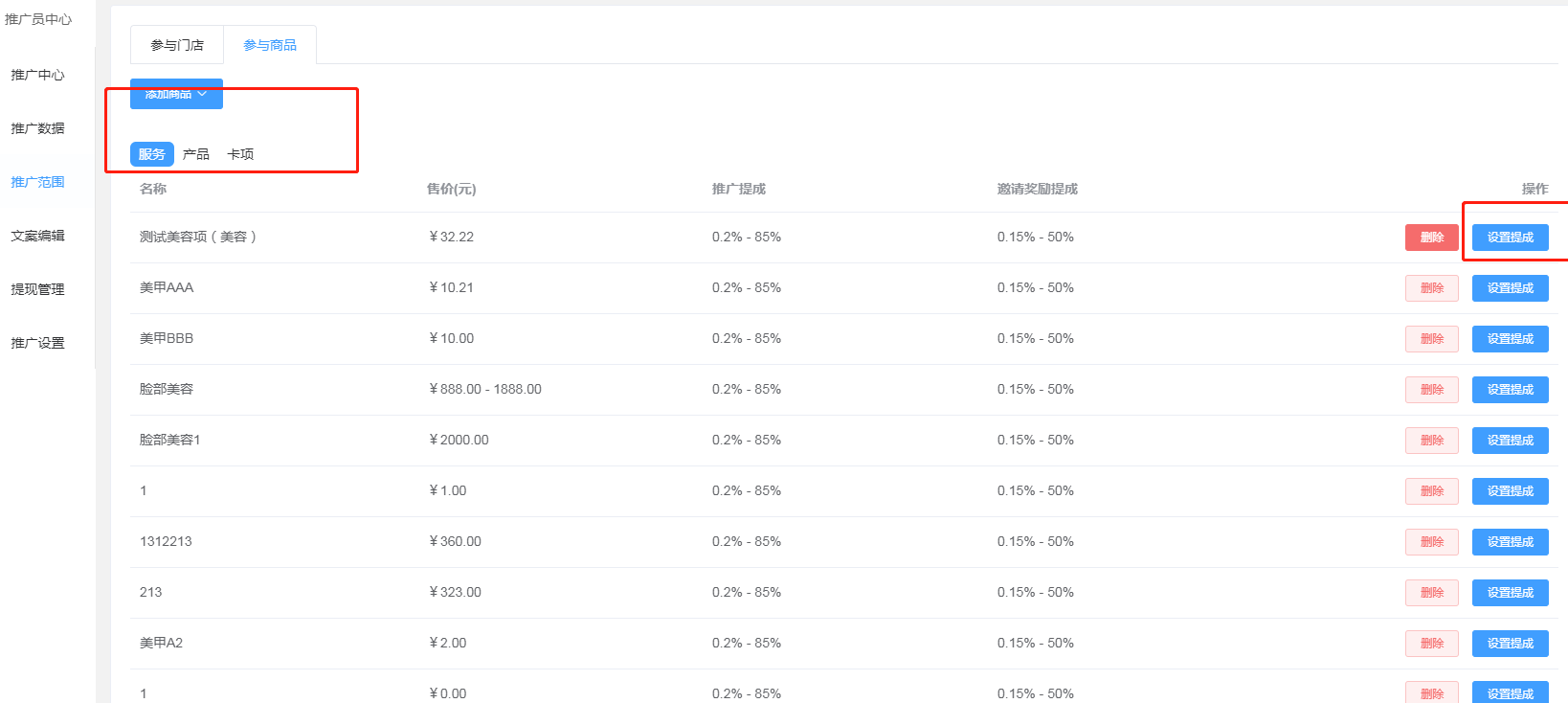Screen dimensions: 1568x703
Task: Open 推广设置 in the sidebar
Action: 37,343
